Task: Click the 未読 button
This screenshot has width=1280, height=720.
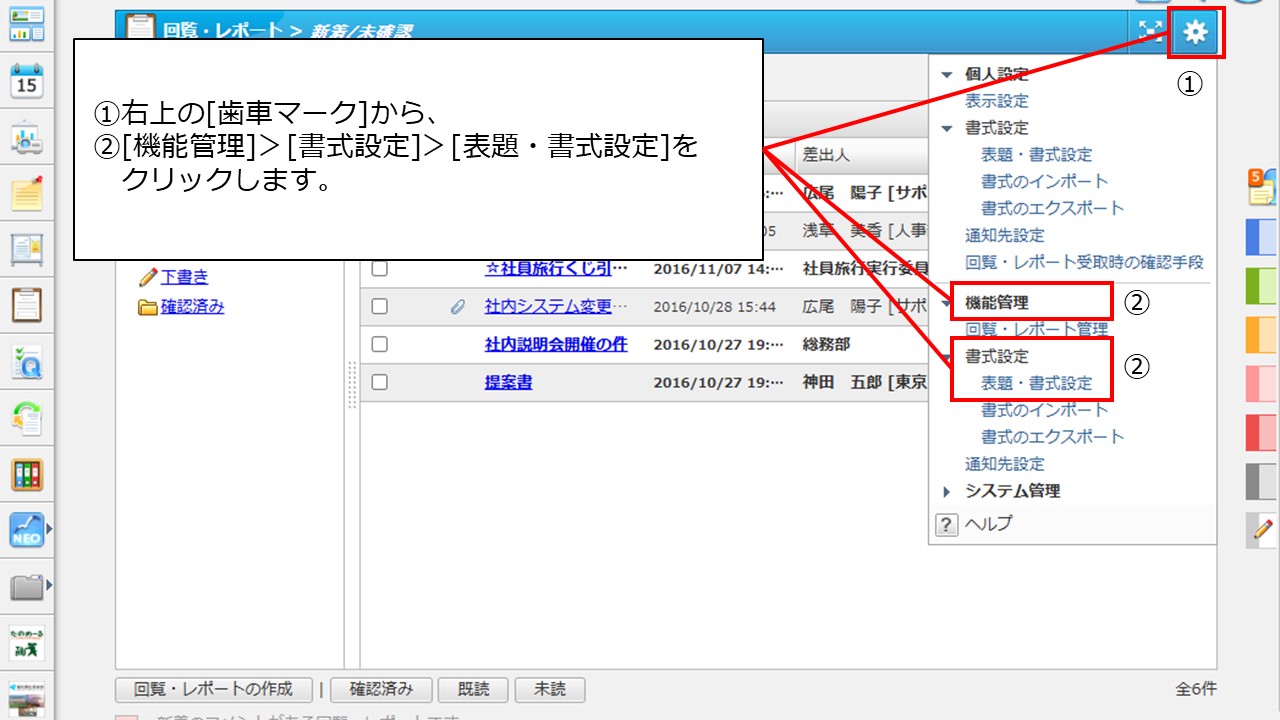Action: tap(549, 689)
